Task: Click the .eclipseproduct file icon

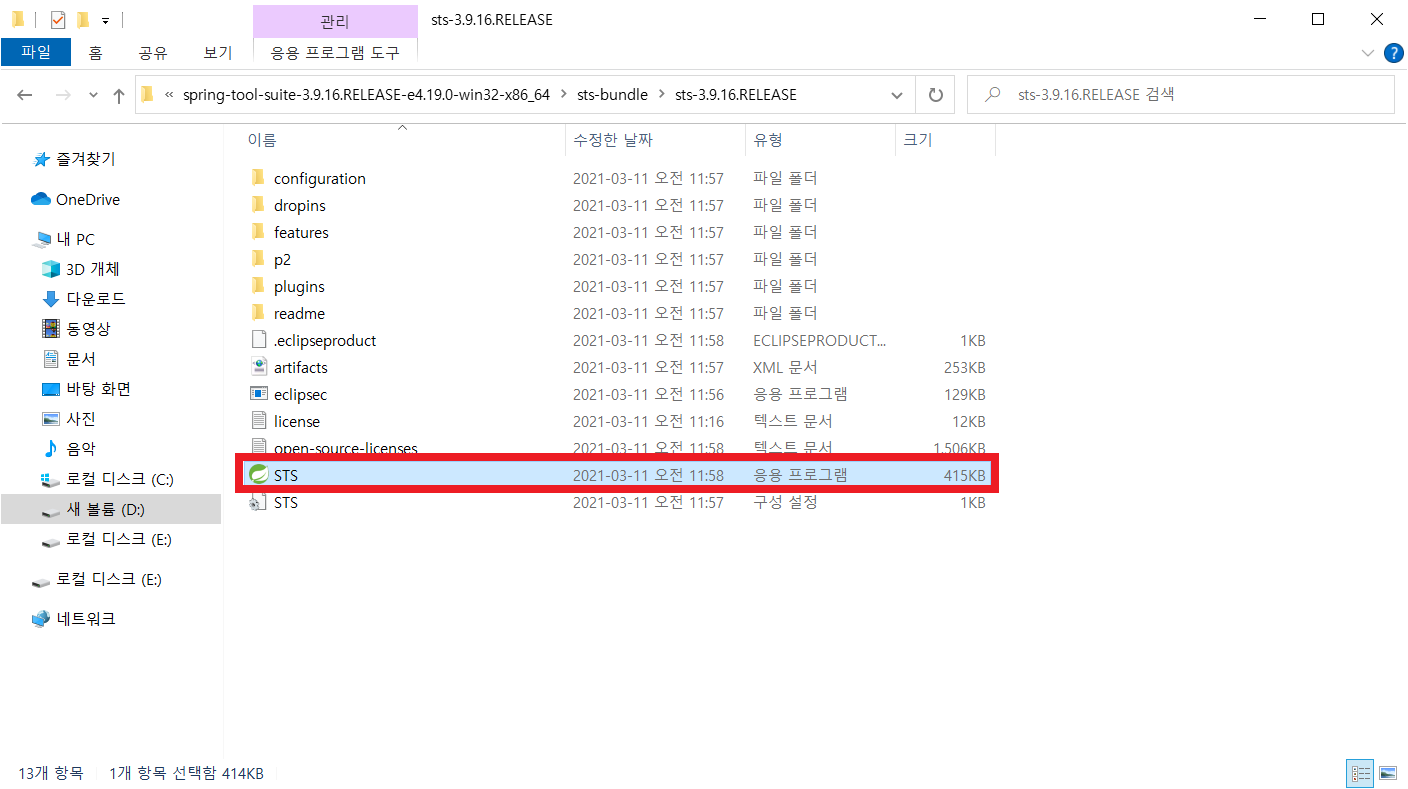Action: (x=258, y=340)
